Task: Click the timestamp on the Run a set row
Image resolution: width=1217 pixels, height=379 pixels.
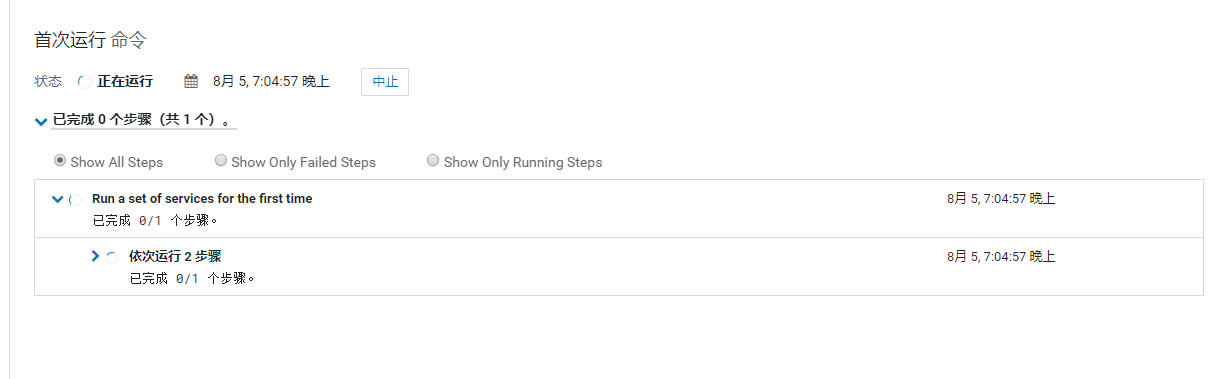Action: click(x=1001, y=199)
